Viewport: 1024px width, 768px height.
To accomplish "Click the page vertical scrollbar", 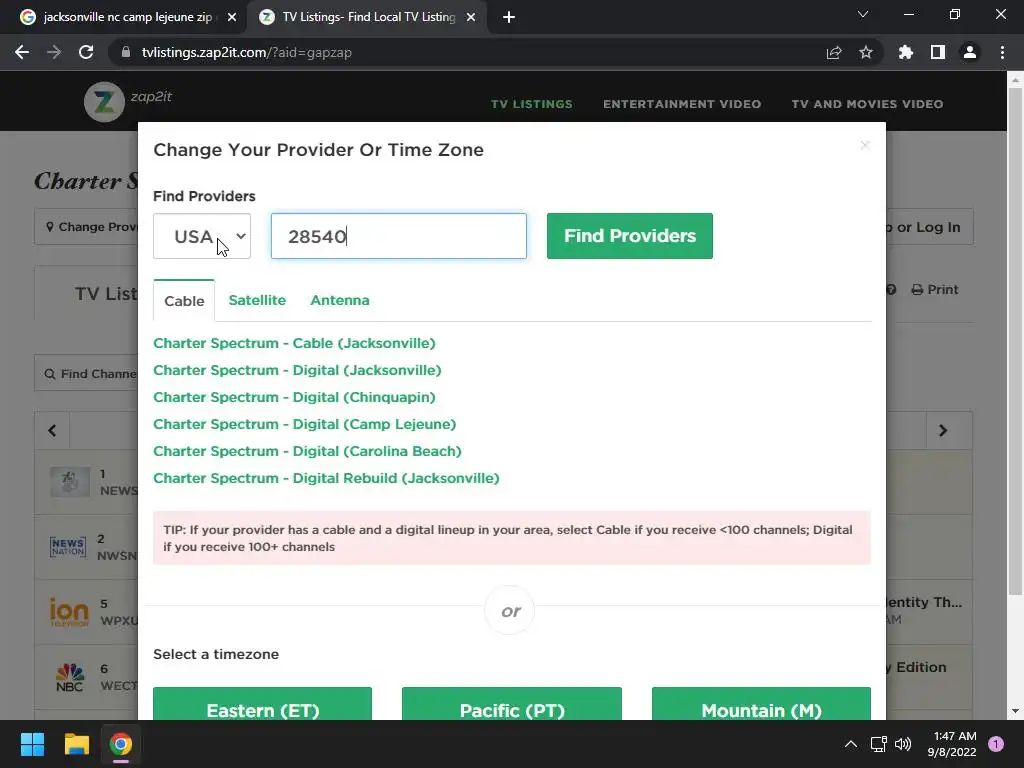I will (x=1015, y=340).
